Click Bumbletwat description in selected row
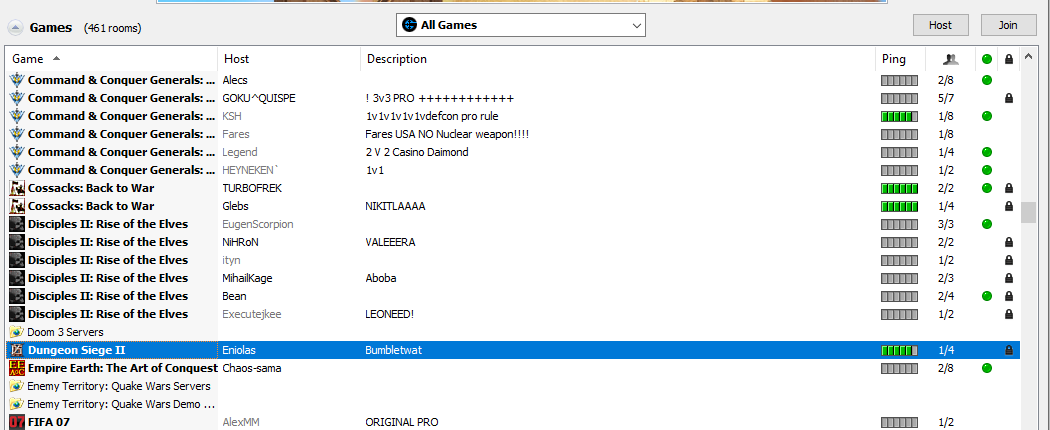The height and width of the screenshot is (430, 1050). coord(394,350)
